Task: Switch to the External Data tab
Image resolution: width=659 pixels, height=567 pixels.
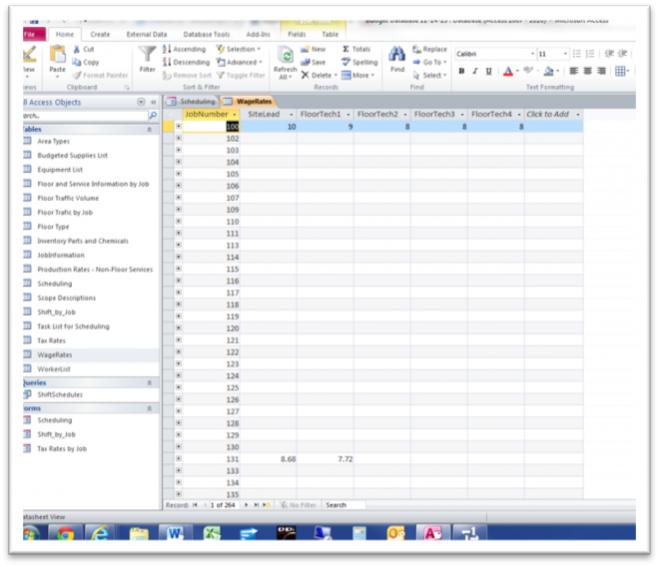Action: 147,34
